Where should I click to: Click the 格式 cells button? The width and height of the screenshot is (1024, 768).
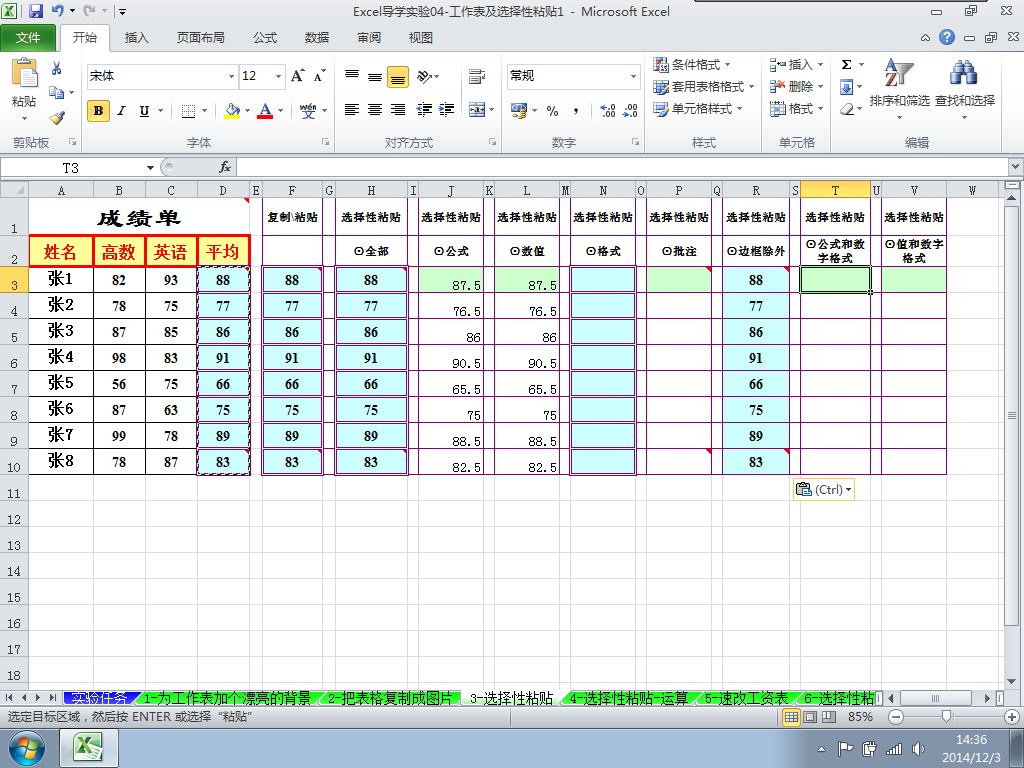[796, 109]
